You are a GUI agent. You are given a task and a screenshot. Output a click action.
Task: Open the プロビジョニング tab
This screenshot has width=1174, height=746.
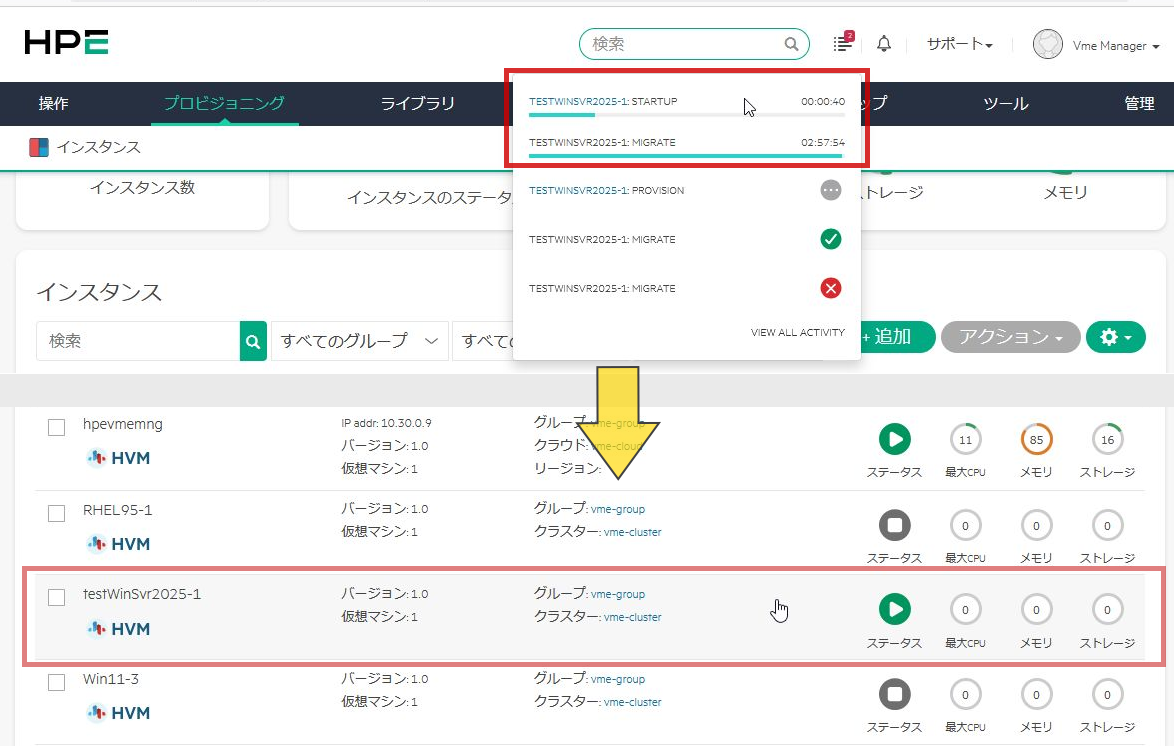point(224,103)
